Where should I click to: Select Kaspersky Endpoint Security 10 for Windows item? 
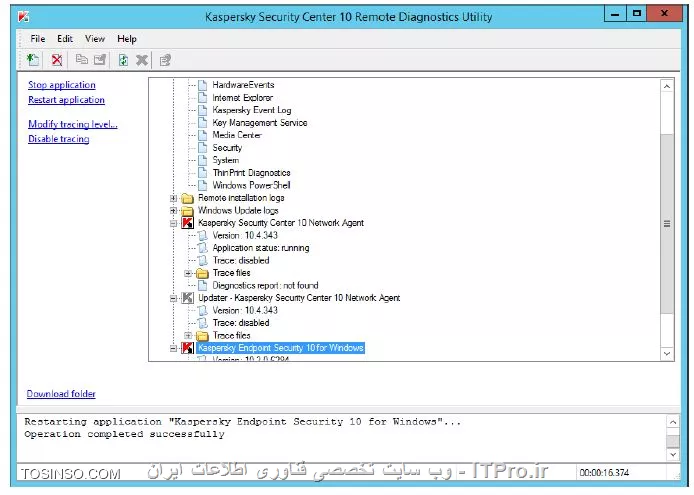click(x=281, y=348)
